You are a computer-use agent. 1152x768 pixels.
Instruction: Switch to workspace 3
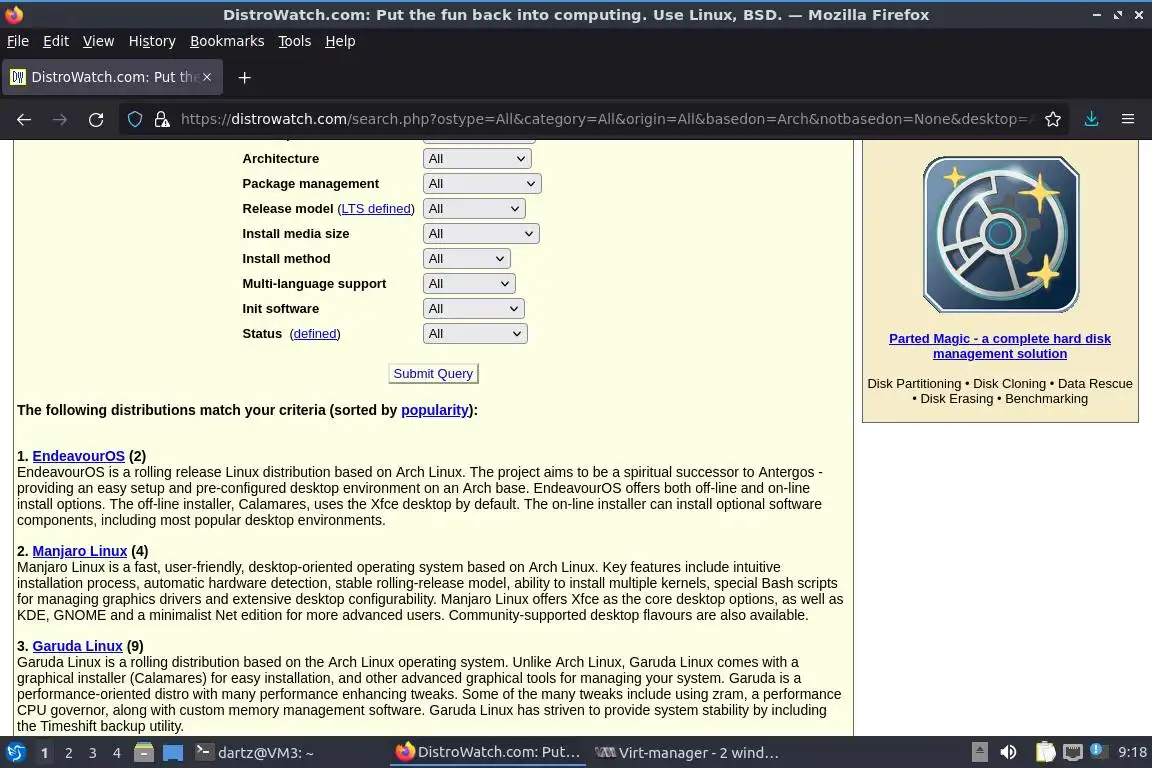pyautogui.click(x=93, y=753)
